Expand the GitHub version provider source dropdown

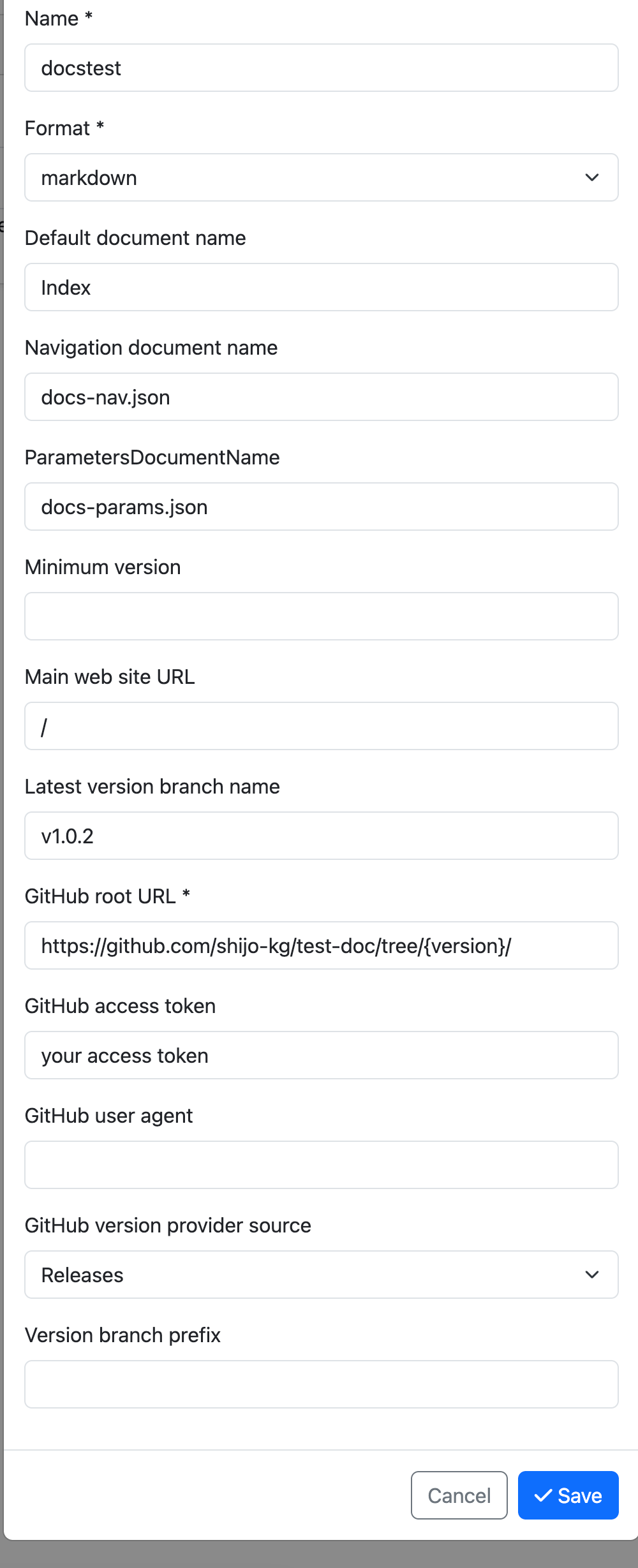[x=321, y=1275]
